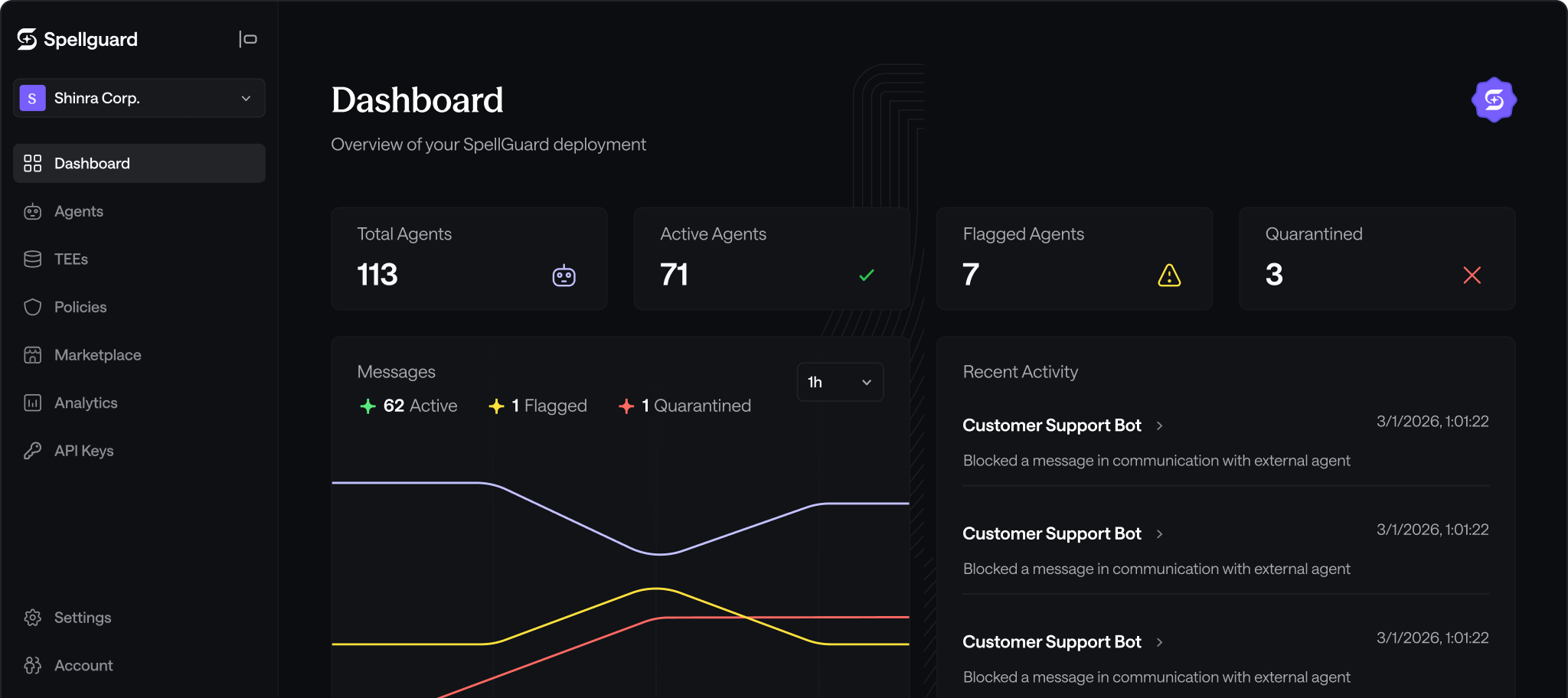Click the Analytics chart icon
1568x698 pixels.
[x=32, y=403]
